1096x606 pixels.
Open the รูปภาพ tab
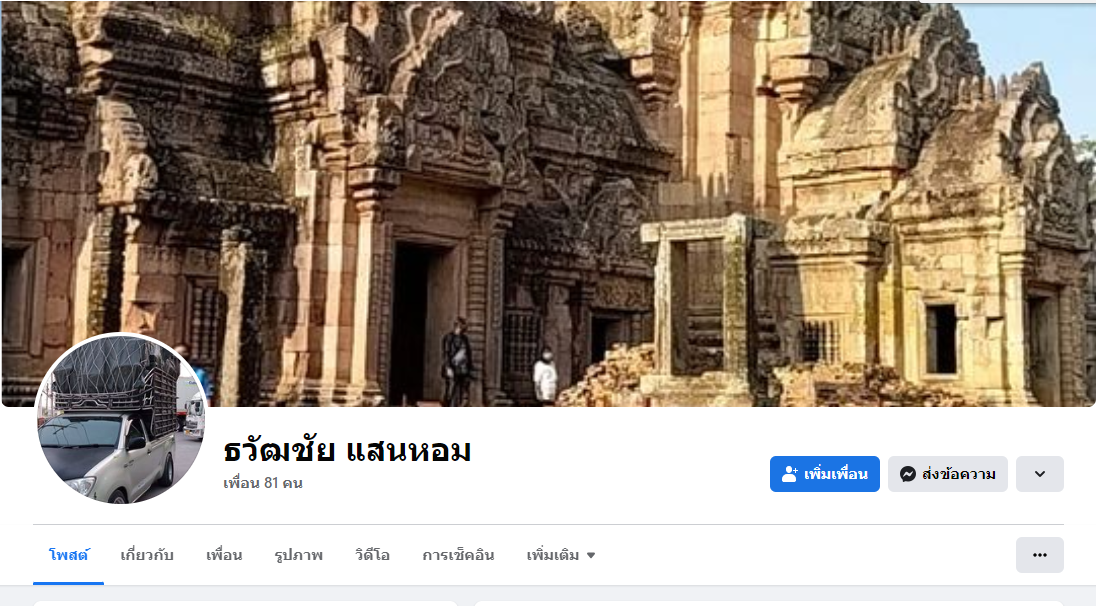298,555
